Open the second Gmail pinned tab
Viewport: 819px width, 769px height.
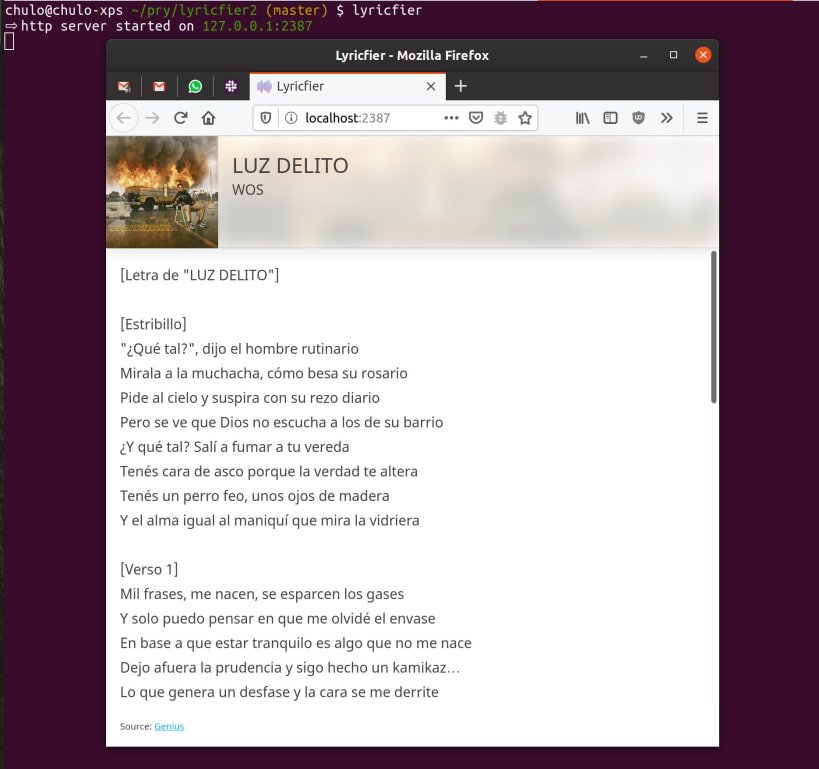pyautogui.click(x=159, y=86)
